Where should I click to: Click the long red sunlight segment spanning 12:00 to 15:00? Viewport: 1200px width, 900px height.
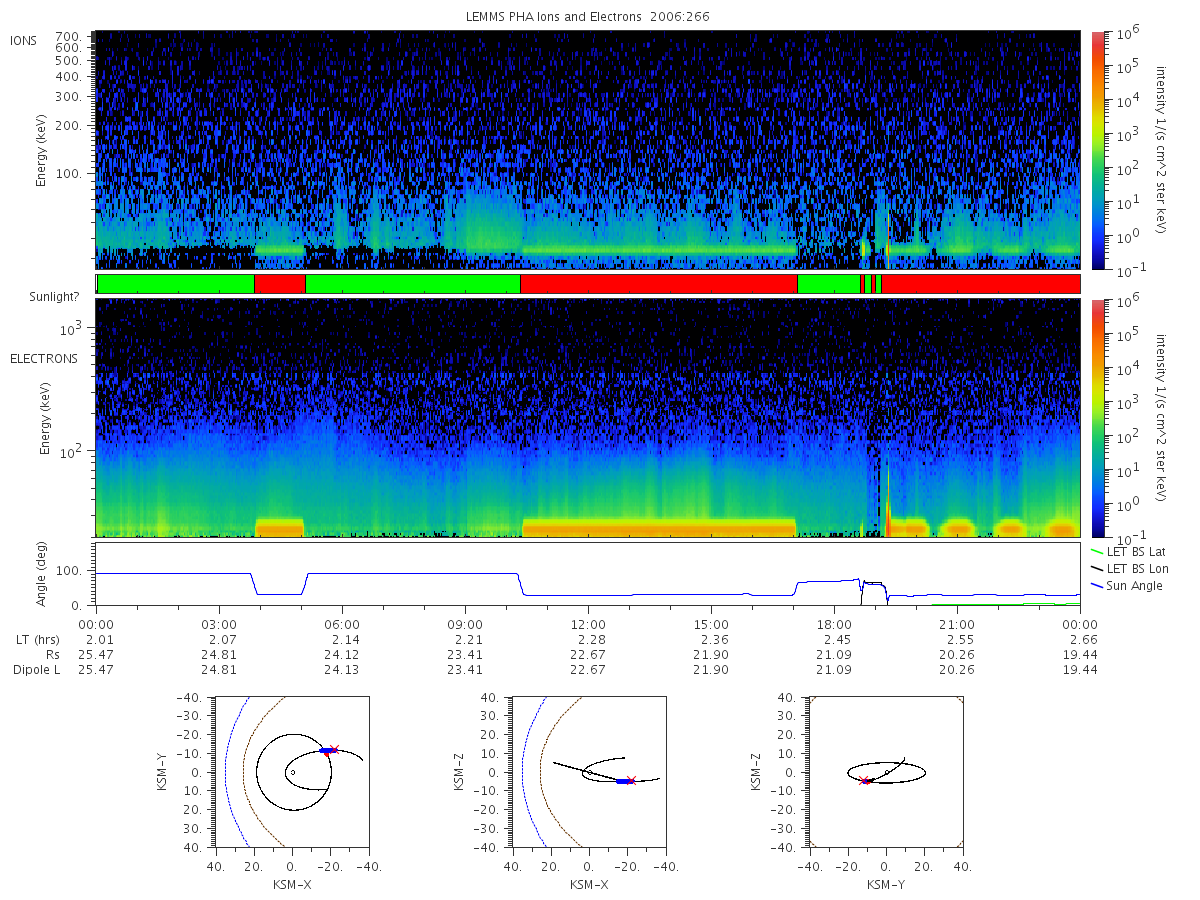pos(659,284)
